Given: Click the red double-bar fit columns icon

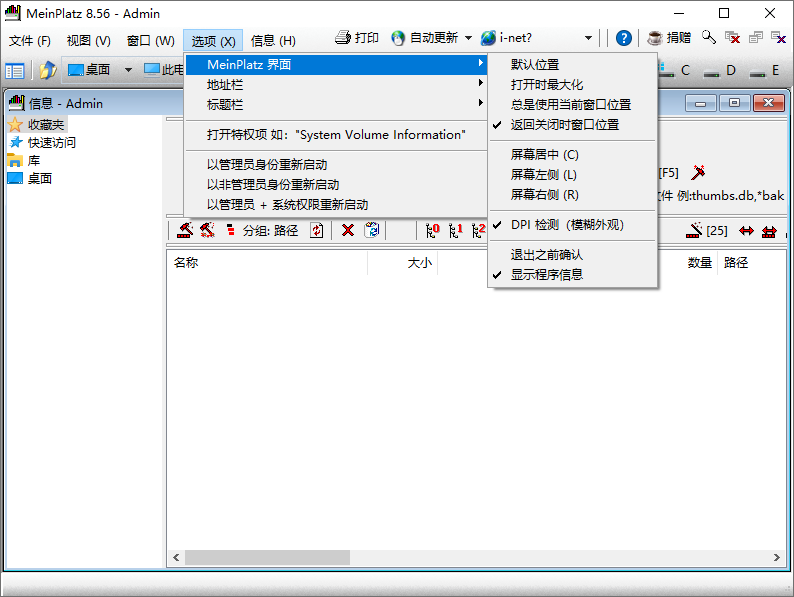Looking at the screenshot, I should [769, 231].
